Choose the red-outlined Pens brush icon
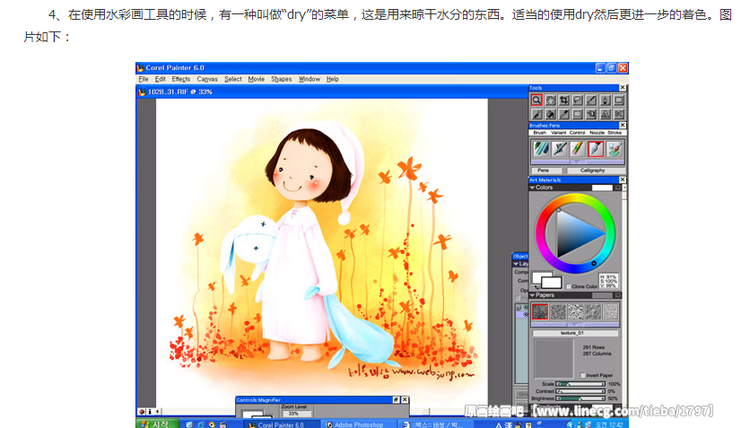Viewport: 750px width, 428px height. point(596,149)
